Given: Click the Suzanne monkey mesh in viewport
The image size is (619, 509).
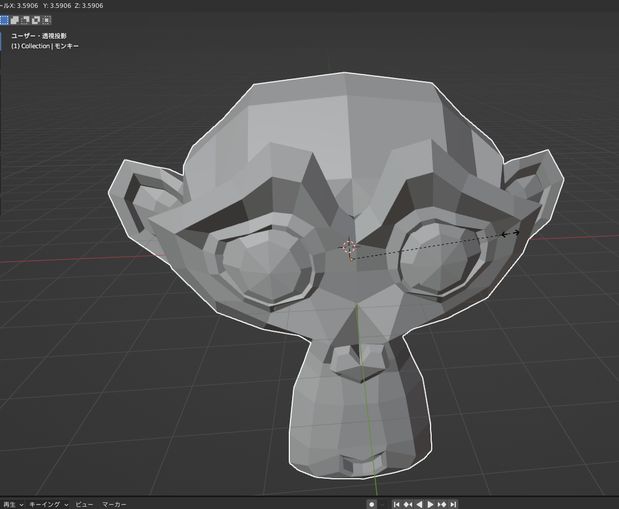Looking at the screenshot, I should coord(336,276).
